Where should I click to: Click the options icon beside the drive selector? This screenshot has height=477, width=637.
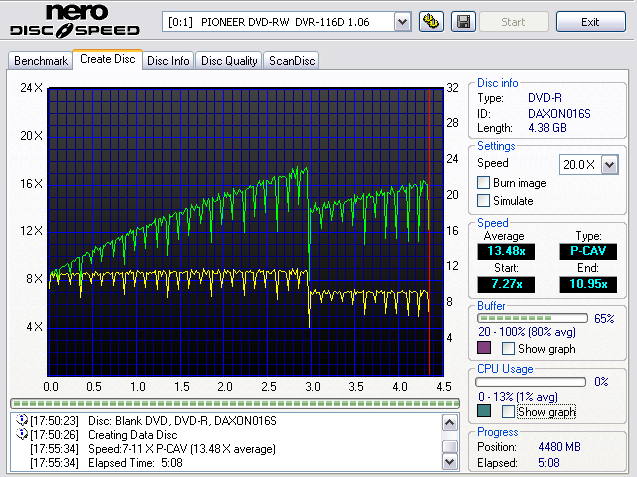(431, 21)
